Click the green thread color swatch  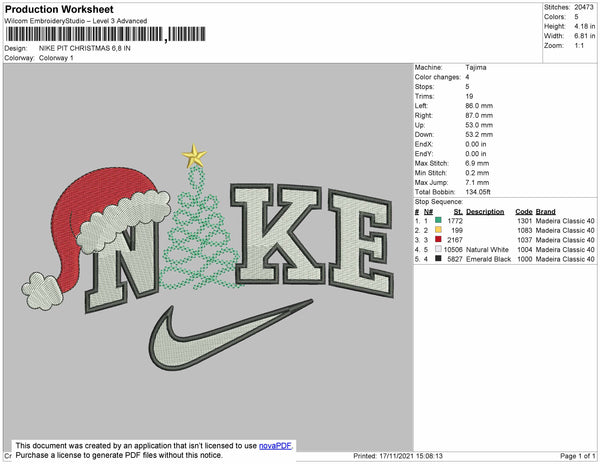click(x=438, y=220)
